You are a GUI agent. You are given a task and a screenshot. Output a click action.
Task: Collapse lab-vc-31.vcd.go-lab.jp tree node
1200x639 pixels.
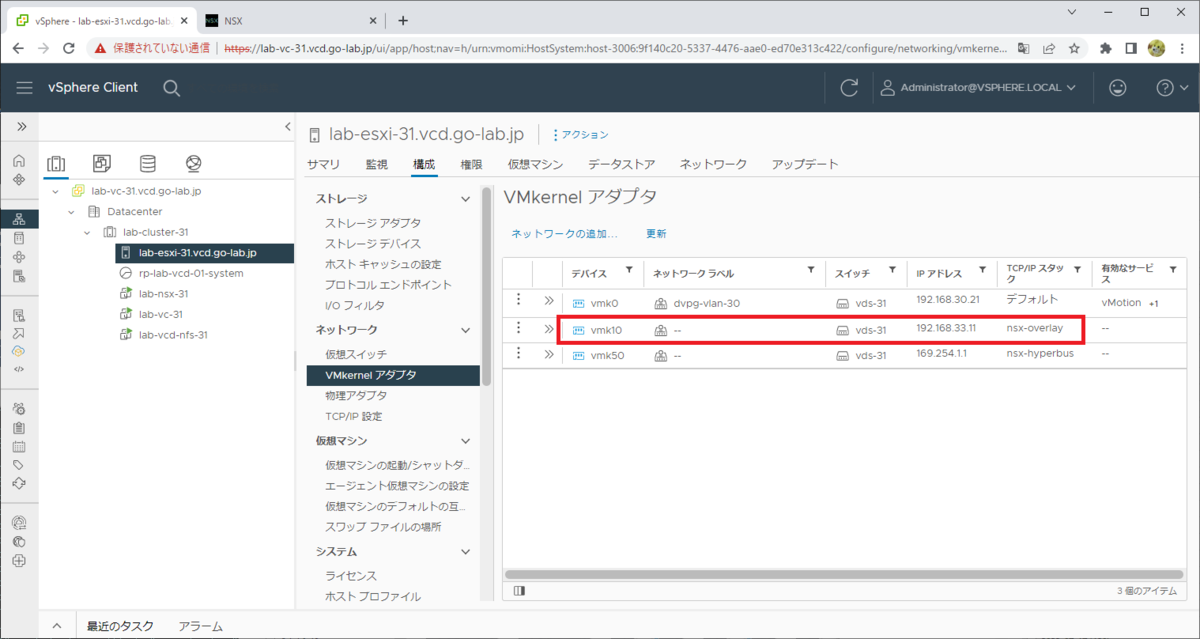pos(54,191)
